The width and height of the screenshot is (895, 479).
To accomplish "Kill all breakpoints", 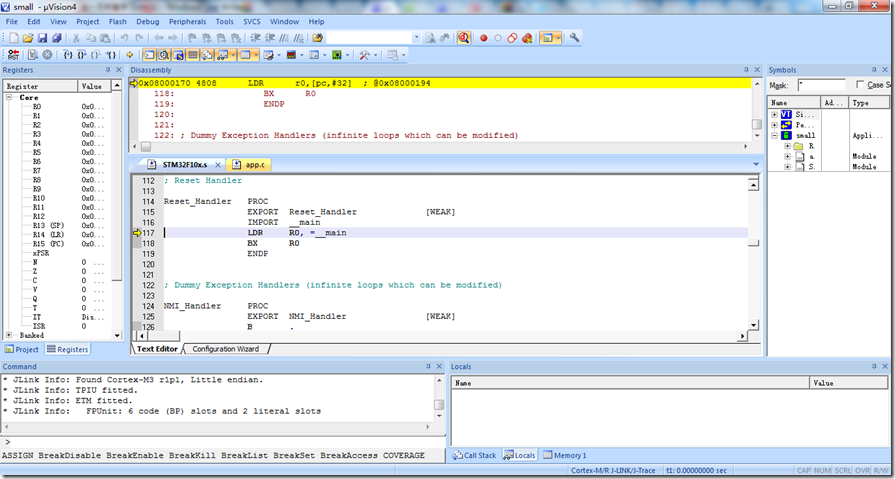I will point(527,38).
